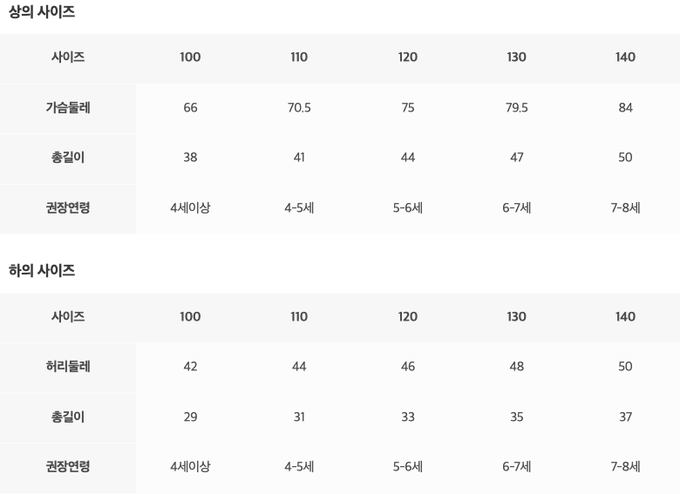Click bottoms length value 33
The width and height of the screenshot is (680, 494).
point(408,417)
